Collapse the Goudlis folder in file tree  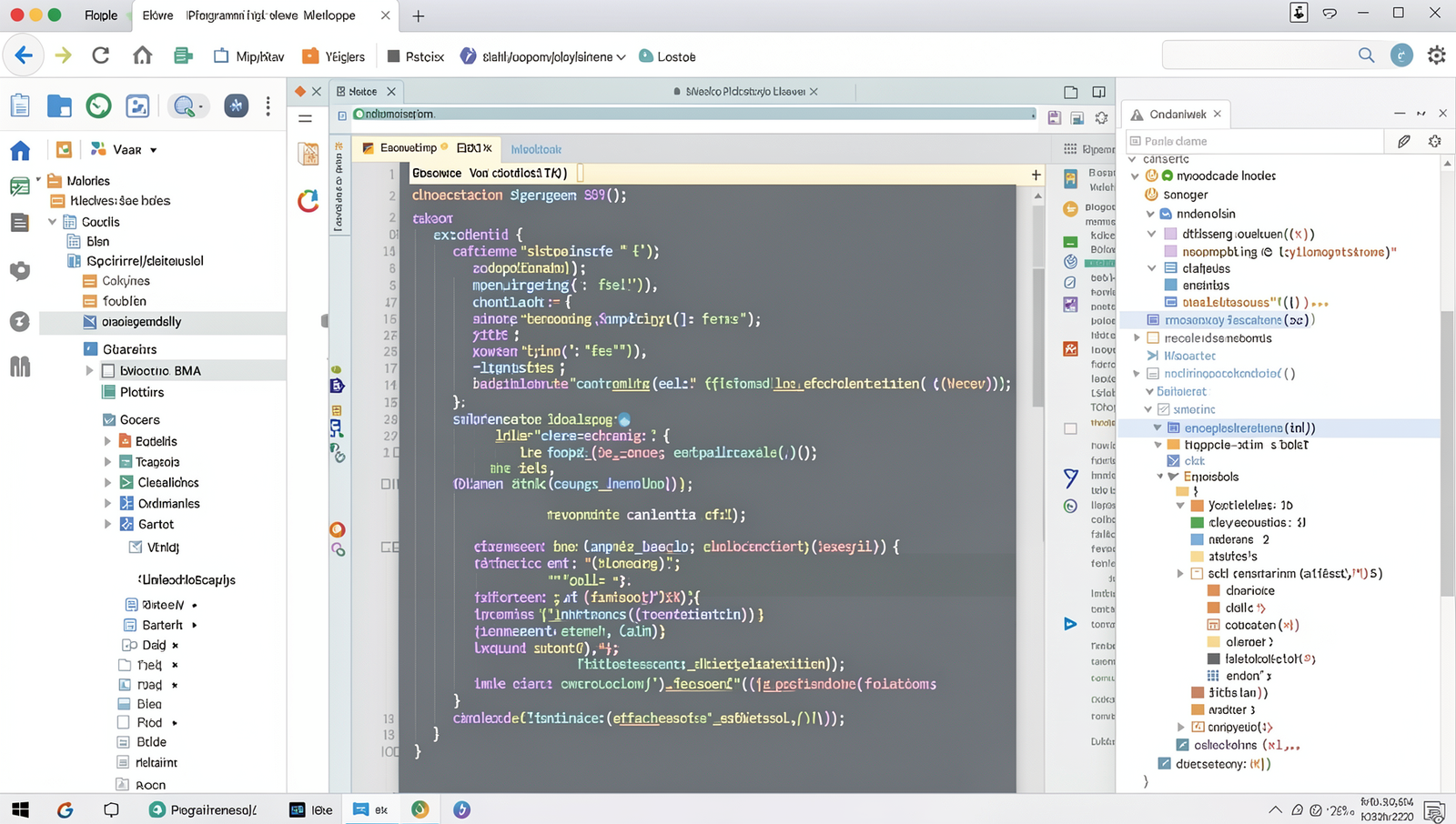click(52, 222)
